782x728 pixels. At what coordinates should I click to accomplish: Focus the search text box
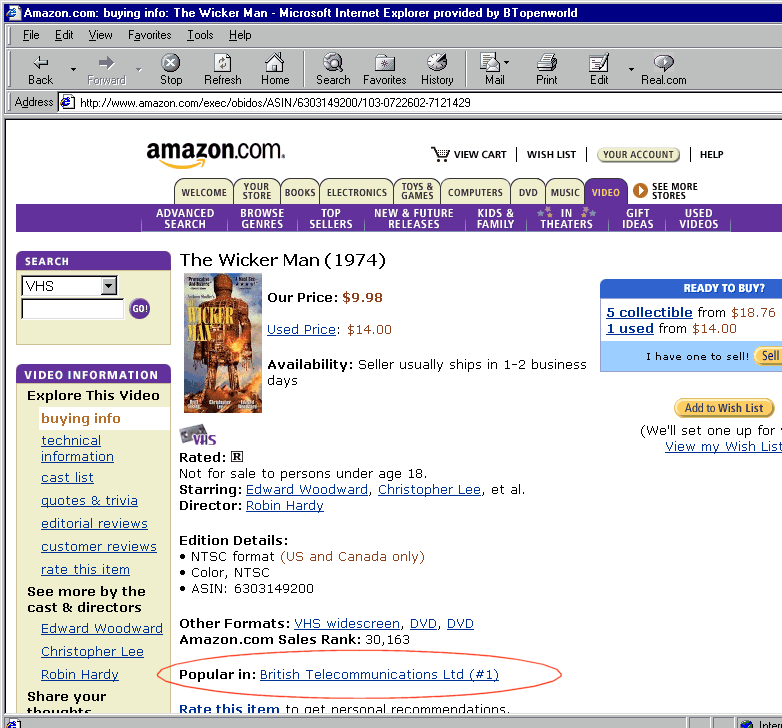pyautogui.click(x=73, y=309)
